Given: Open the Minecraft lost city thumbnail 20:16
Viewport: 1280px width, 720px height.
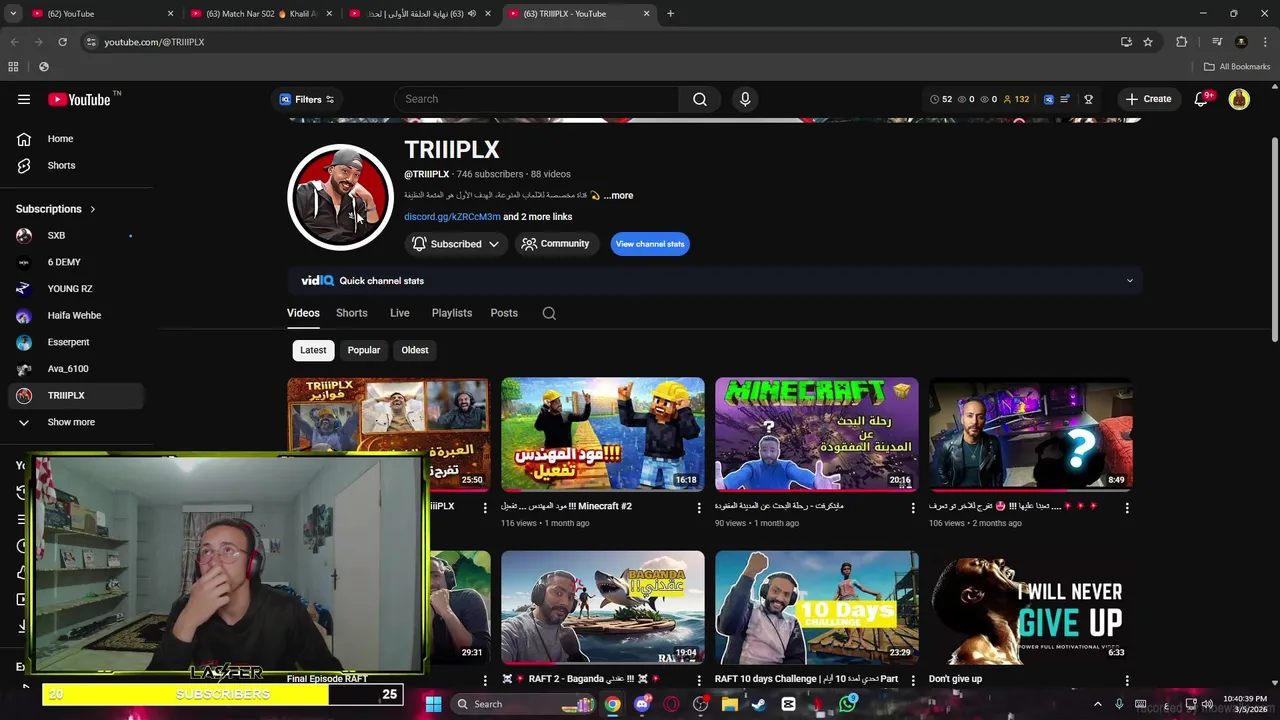Looking at the screenshot, I should pos(817,434).
